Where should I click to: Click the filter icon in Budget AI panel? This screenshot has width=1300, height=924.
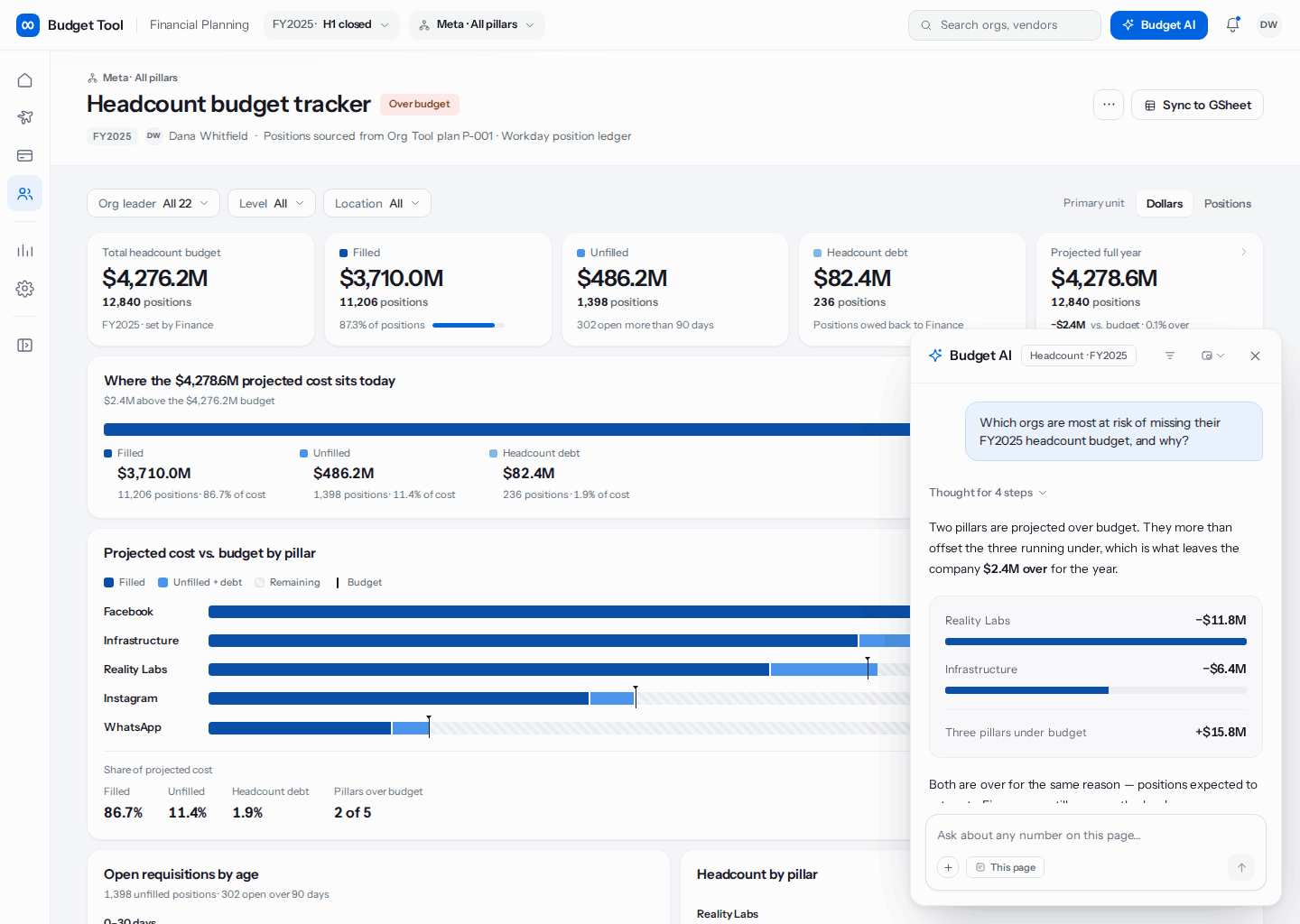[1170, 356]
